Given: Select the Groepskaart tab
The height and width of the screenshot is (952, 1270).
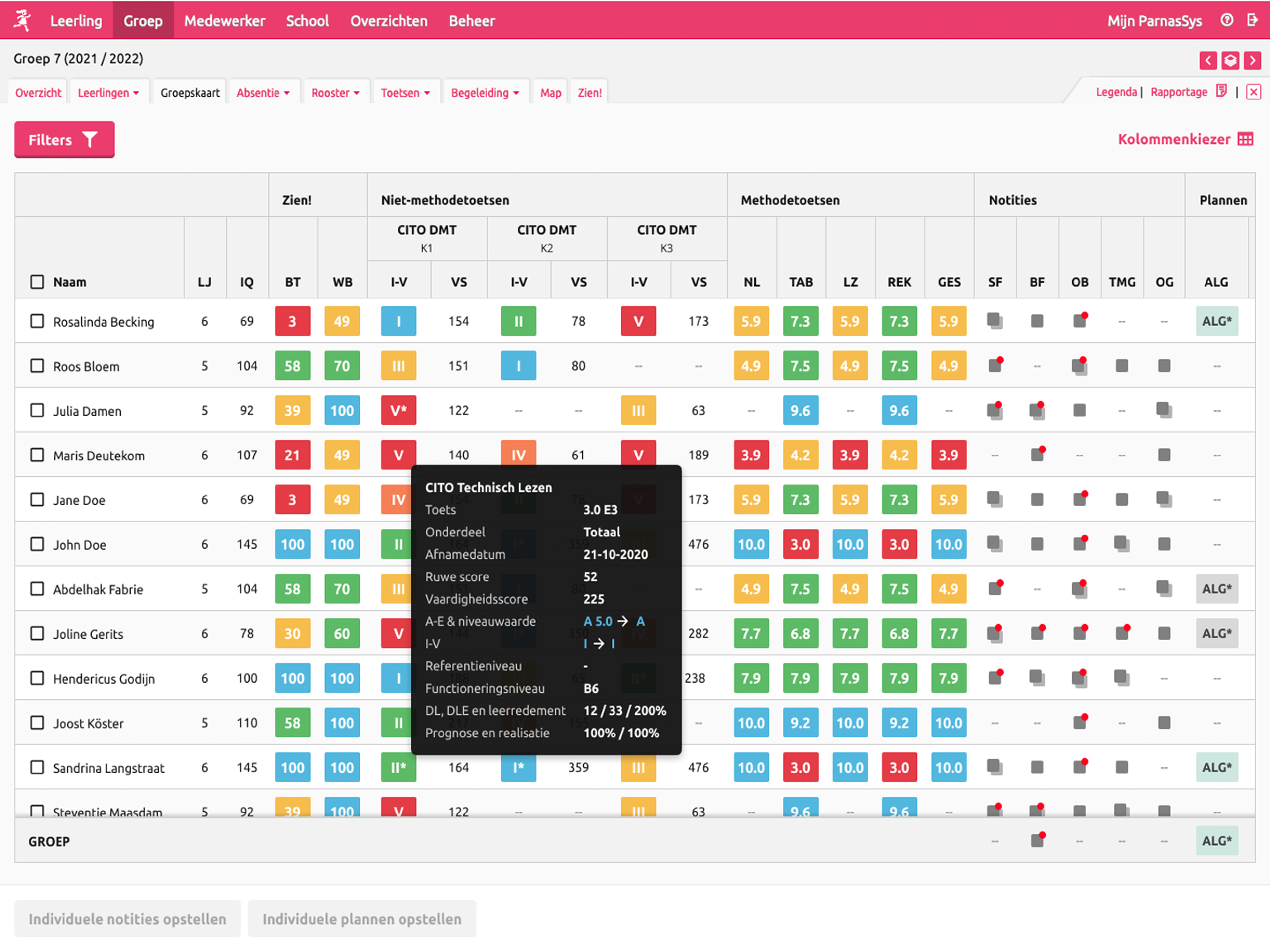Looking at the screenshot, I should (190, 92).
